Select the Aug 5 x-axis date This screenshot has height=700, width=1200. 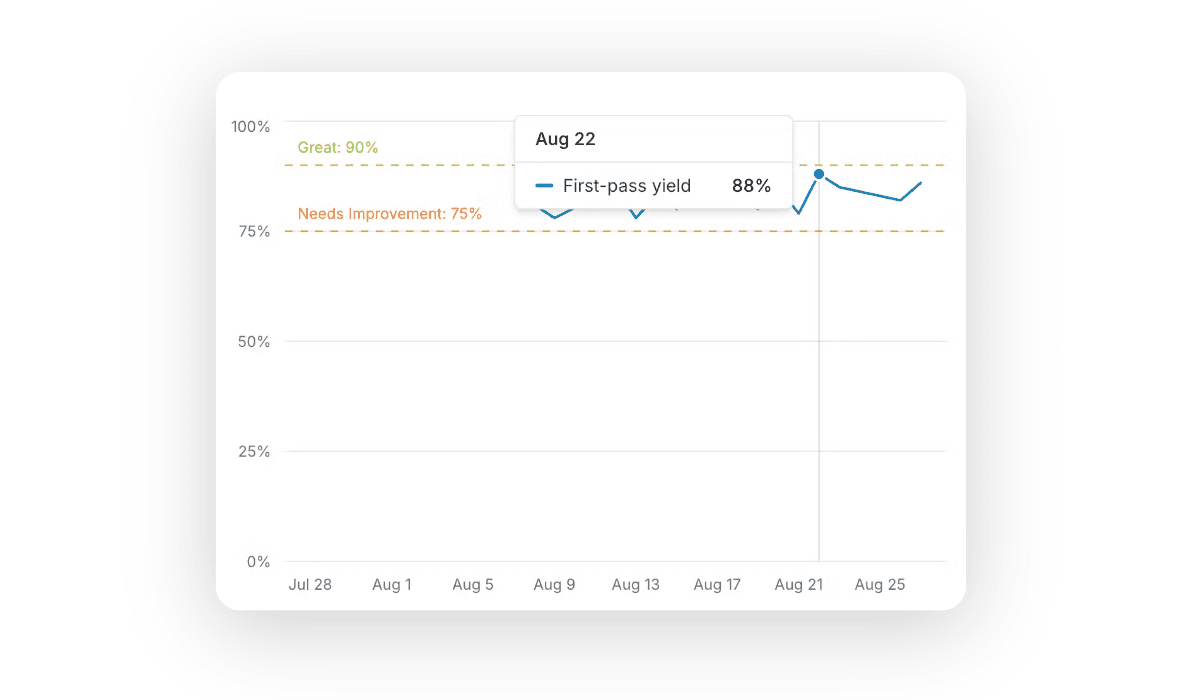click(x=473, y=585)
